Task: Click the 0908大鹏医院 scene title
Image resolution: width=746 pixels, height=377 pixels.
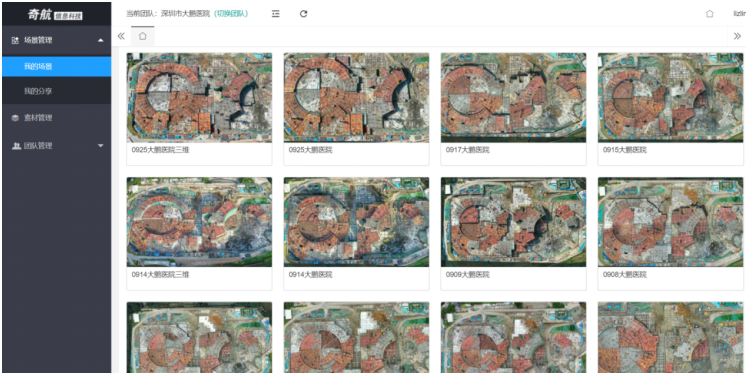Action: (625, 275)
